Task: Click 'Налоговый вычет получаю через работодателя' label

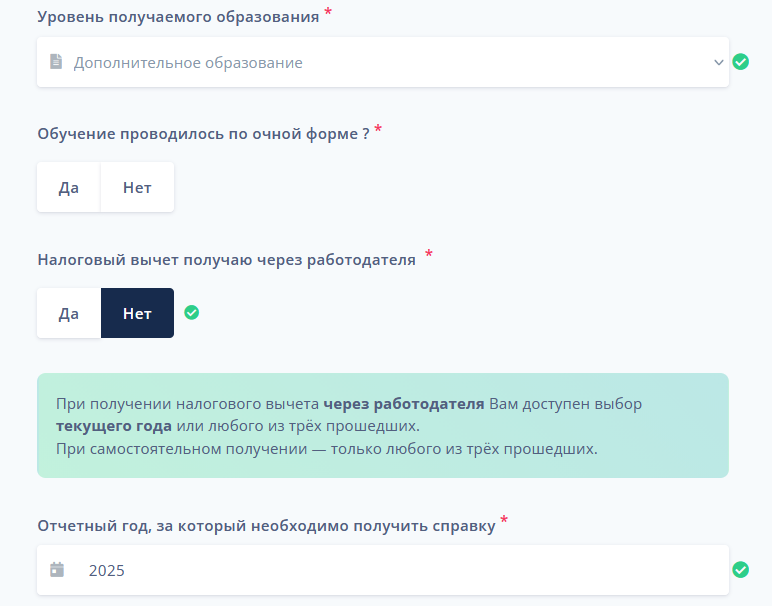Action: (226, 259)
